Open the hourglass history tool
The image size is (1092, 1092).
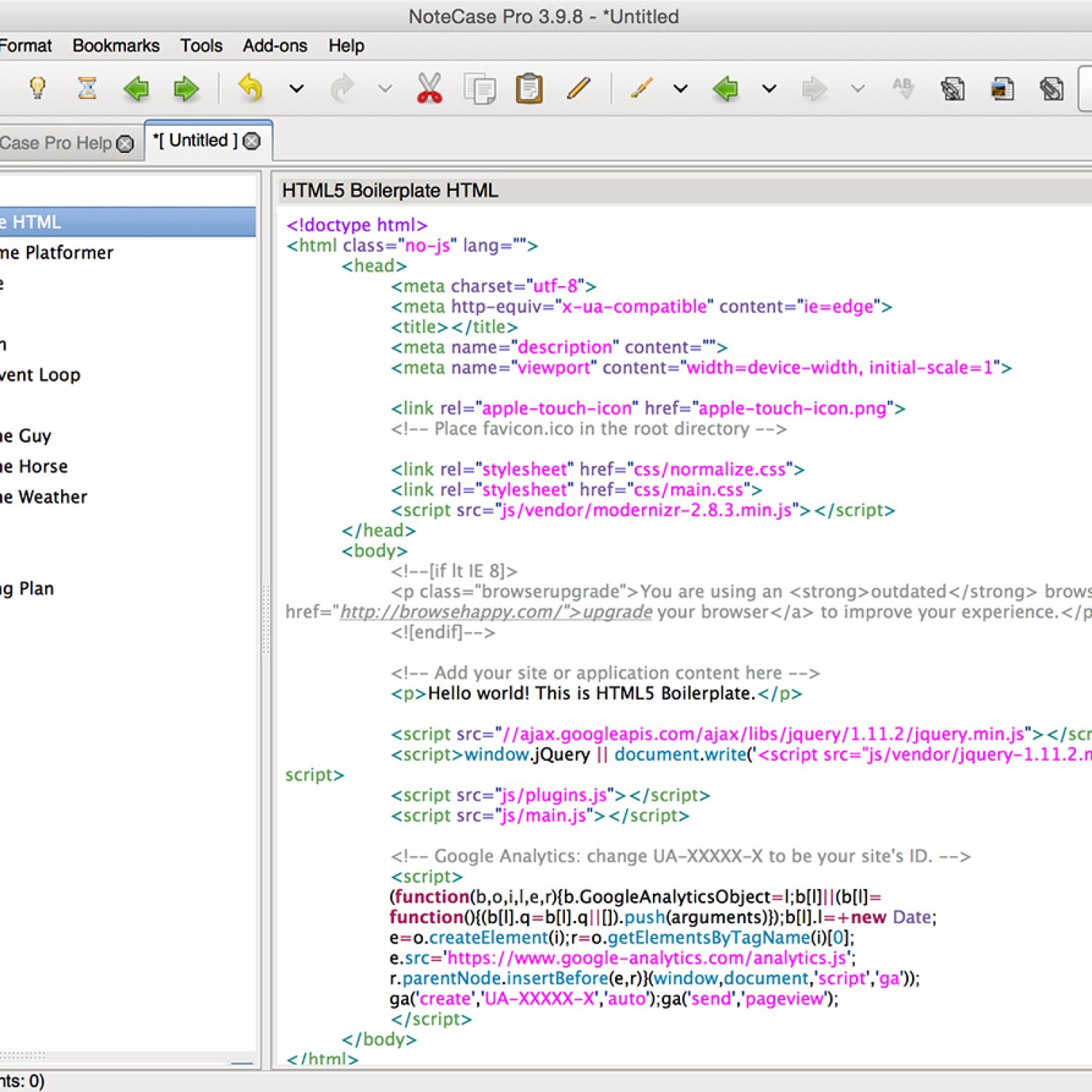click(87, 87)
